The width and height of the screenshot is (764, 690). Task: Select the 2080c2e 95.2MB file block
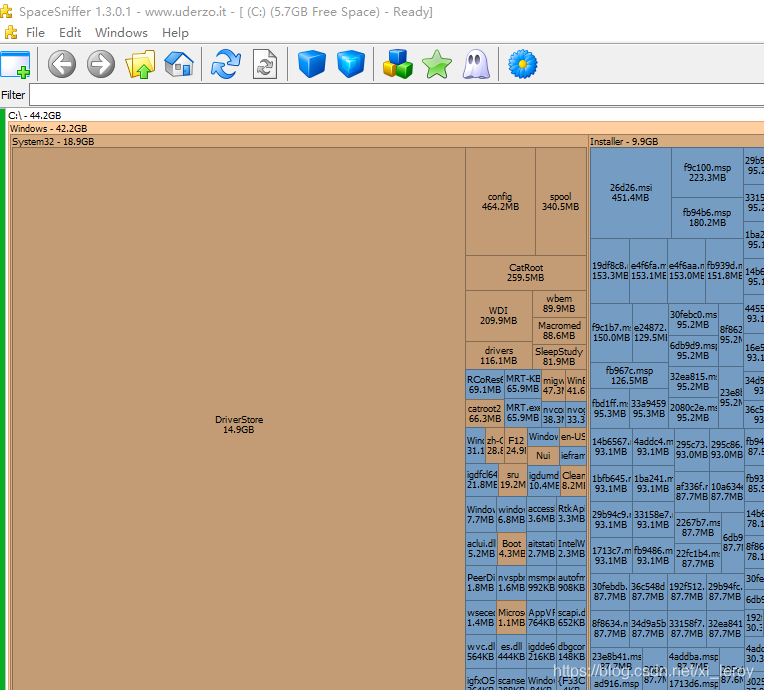tap(693, 413)
